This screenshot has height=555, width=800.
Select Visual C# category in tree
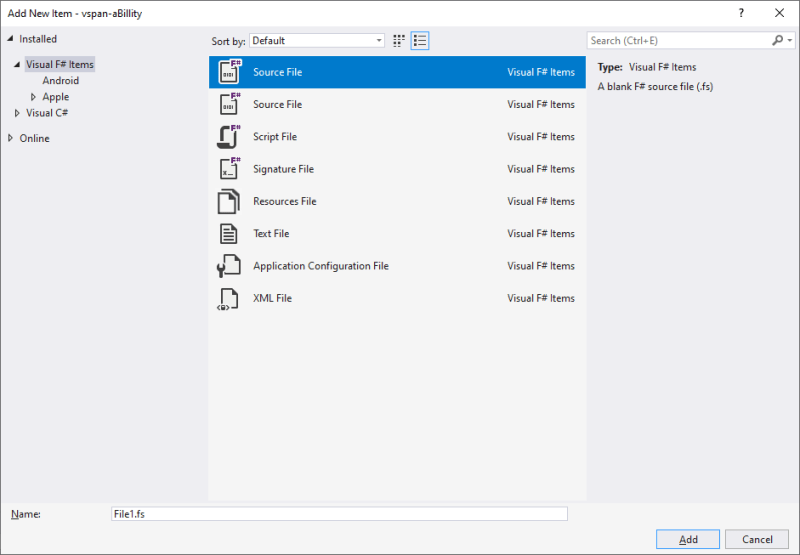tap(47, 113)
